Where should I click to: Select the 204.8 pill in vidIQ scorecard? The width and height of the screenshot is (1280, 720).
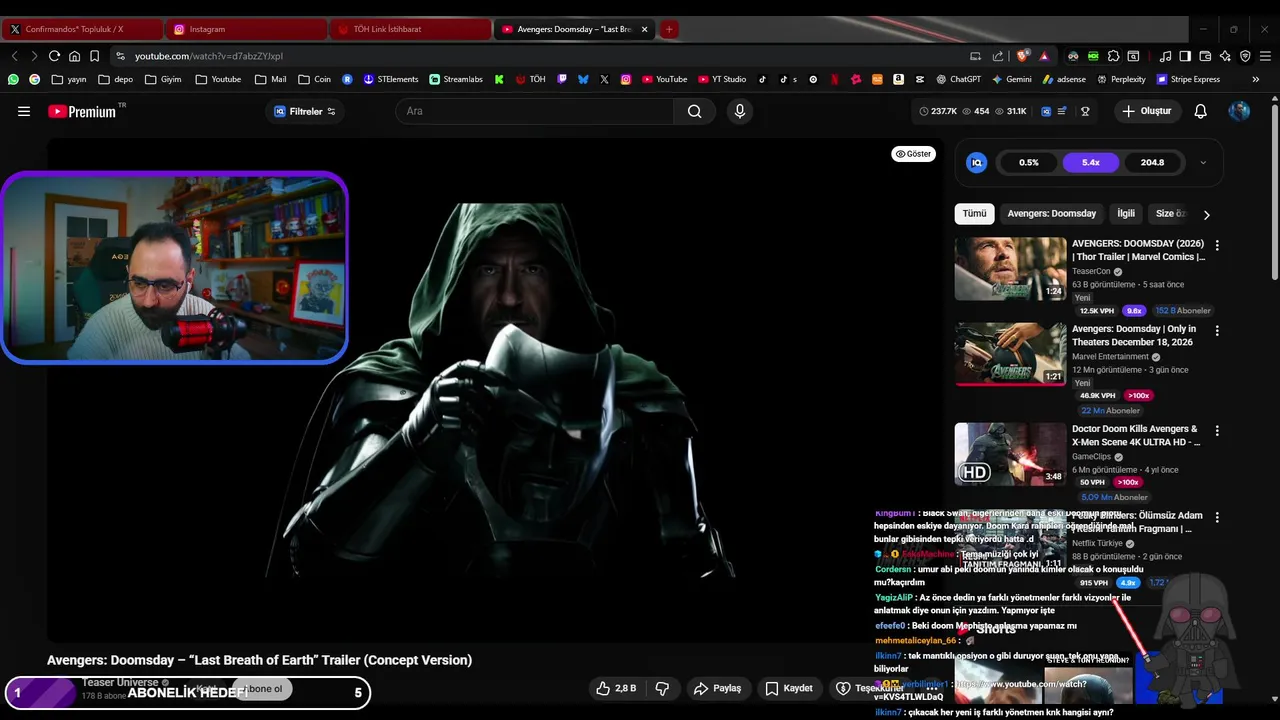[x=1152, y=162]
